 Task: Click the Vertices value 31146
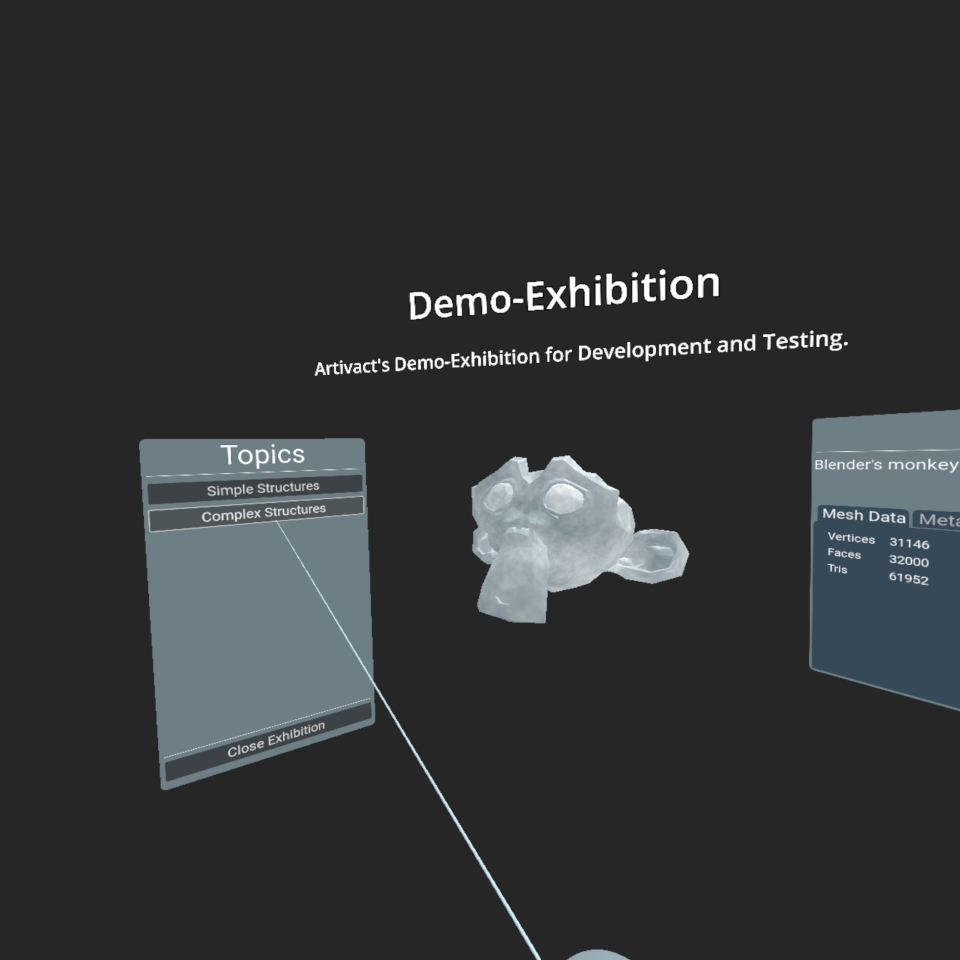click(909, 543)
